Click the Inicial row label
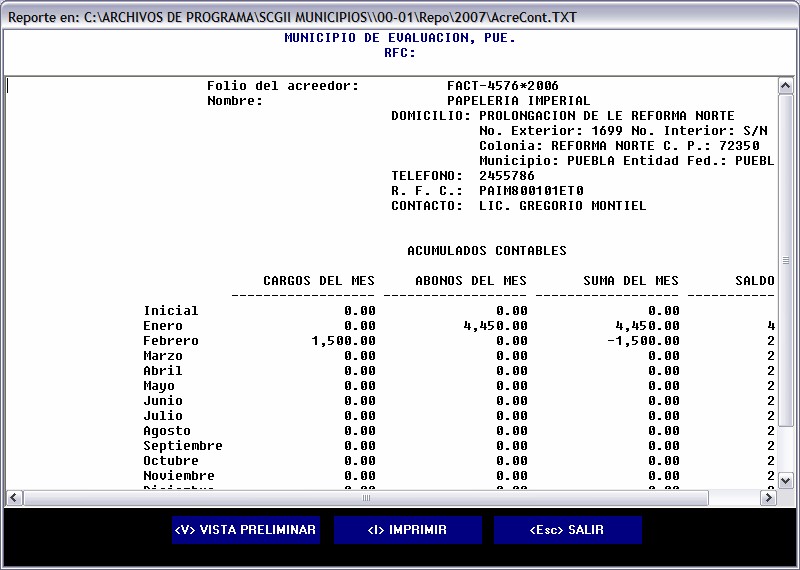This screenshot has width=800, height=570. tap(171, 311)
